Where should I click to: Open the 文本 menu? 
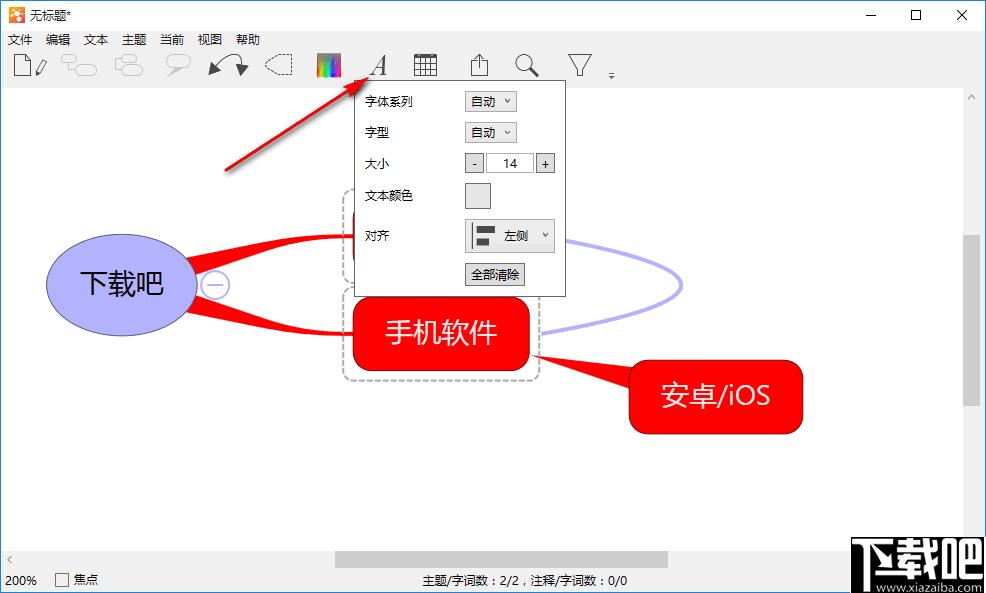[96, 40]
